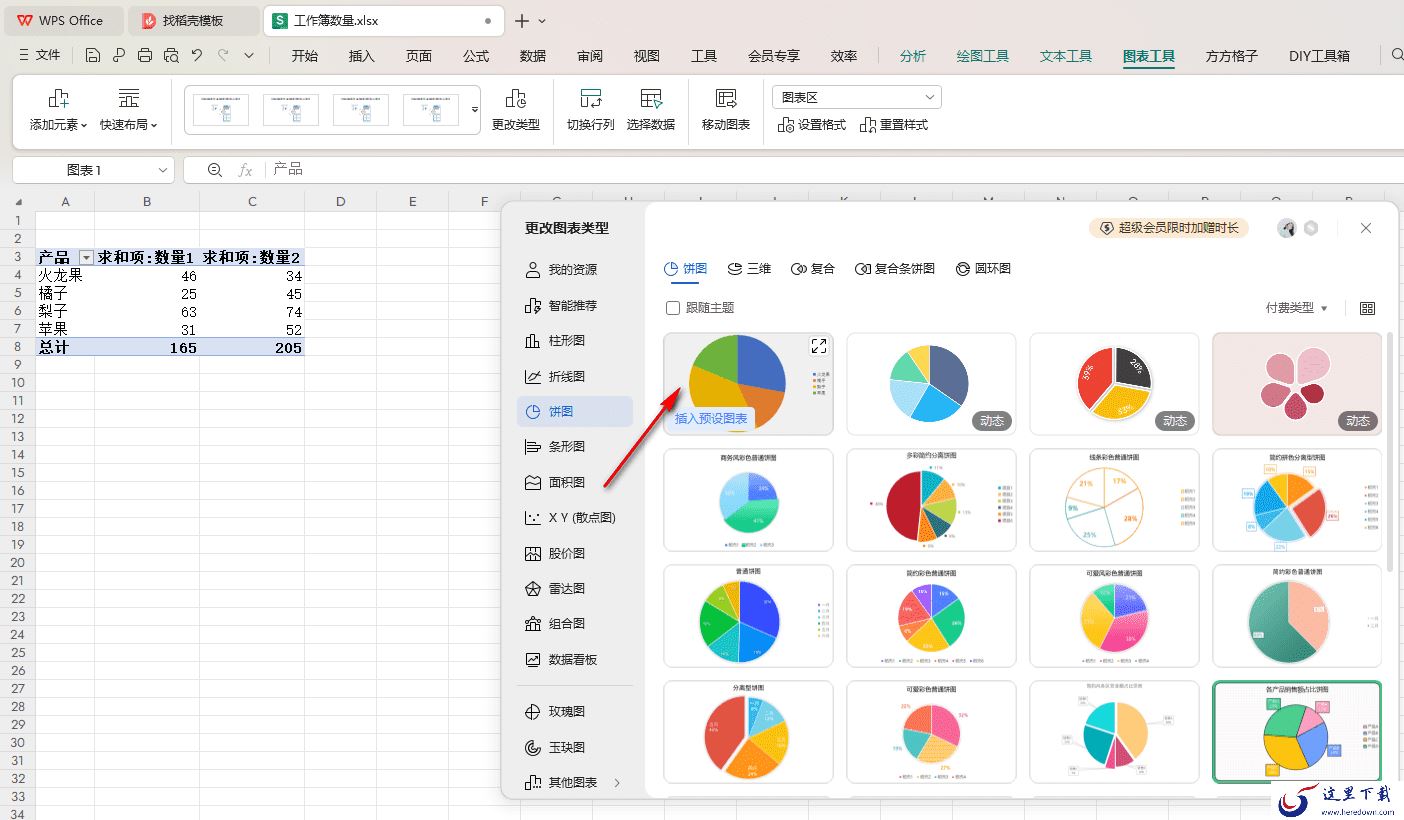Switch to 三维 pie subtype tab

pos(748,269)
